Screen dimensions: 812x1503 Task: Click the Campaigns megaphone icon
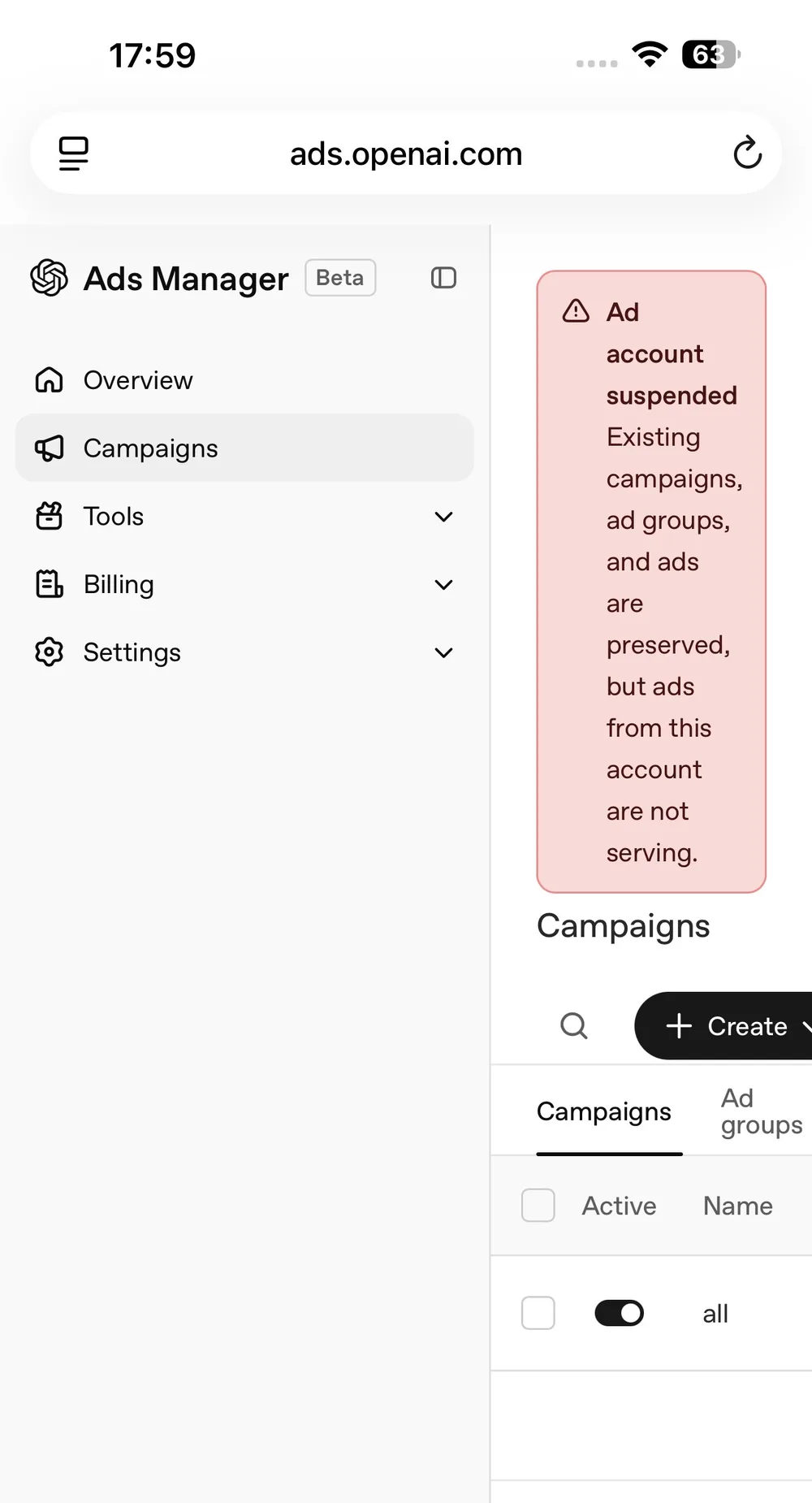click(x=49, y=448)
